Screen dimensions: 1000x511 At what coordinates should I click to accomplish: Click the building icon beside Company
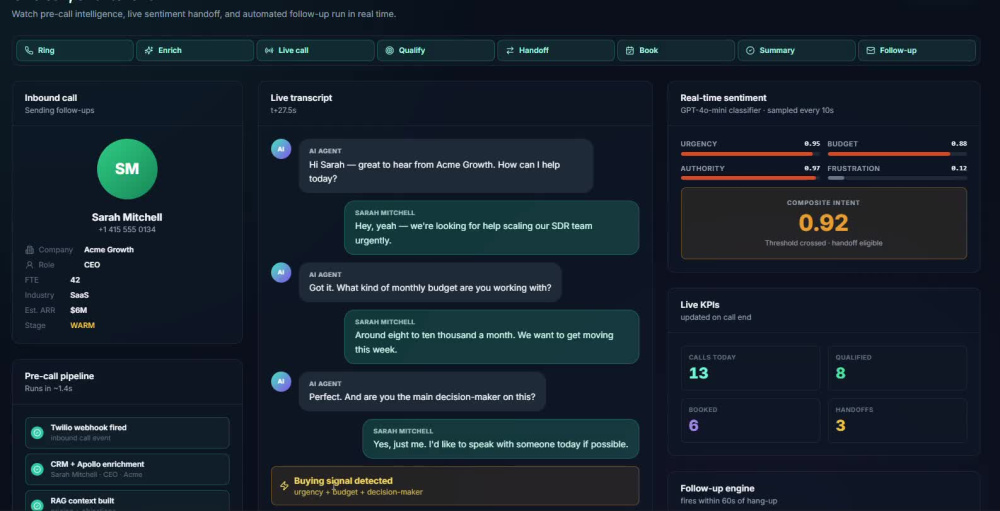point(29,249)
